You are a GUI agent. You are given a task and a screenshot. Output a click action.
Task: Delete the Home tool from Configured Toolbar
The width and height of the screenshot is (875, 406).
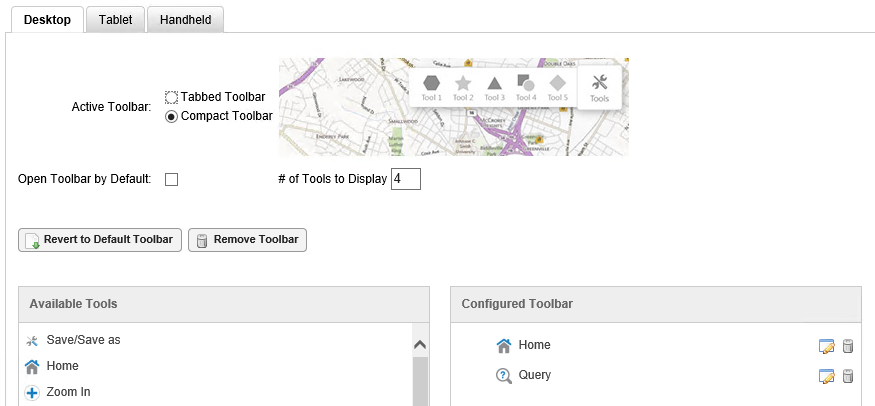click(848, 346)
